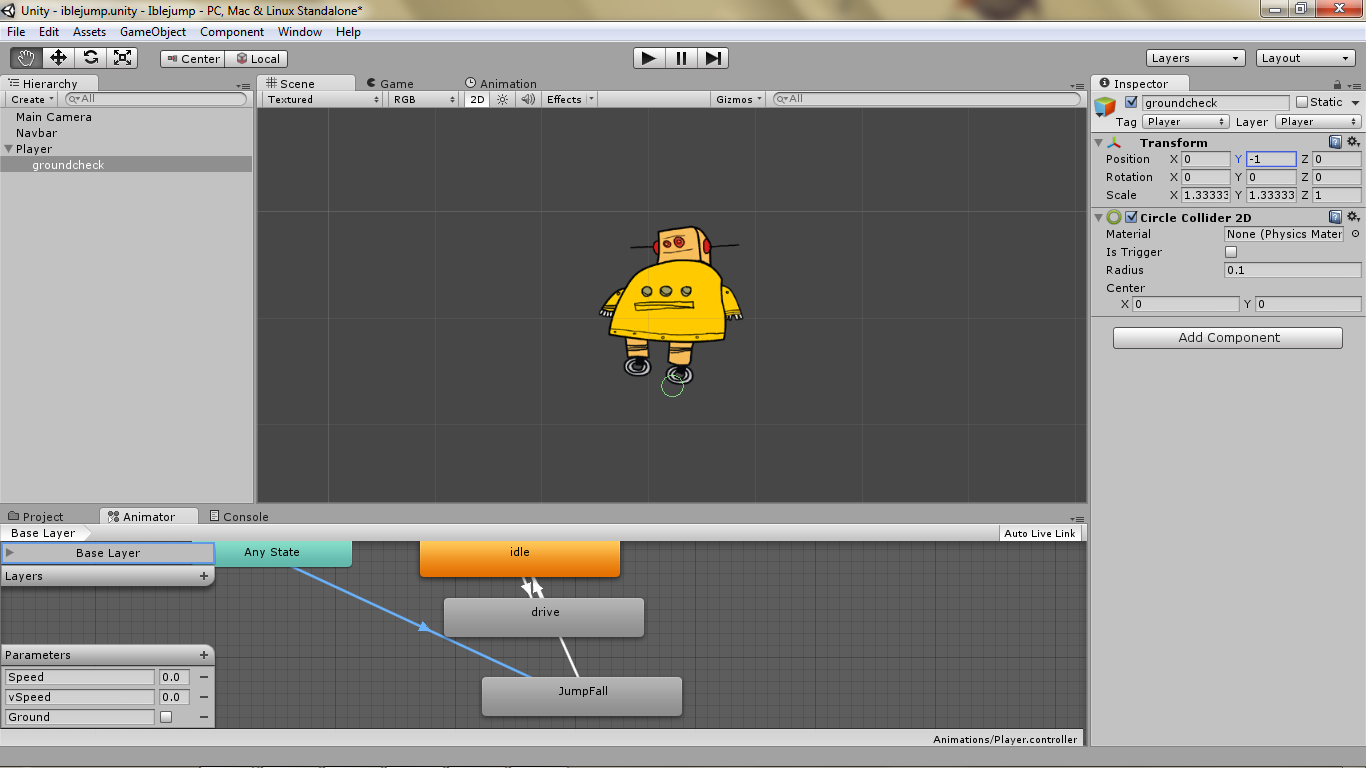
Task: Open the Tag dropdown set to Player
Action: 1186,122
